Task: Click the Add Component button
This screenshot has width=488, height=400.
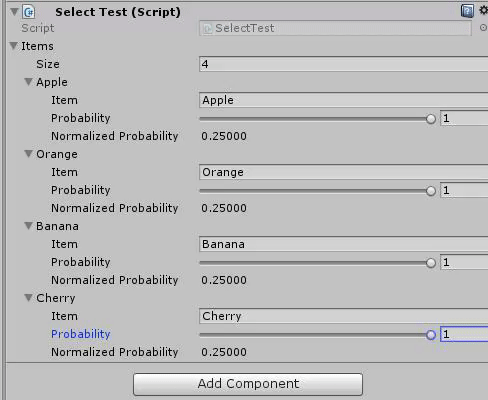Action: [248, 384]
